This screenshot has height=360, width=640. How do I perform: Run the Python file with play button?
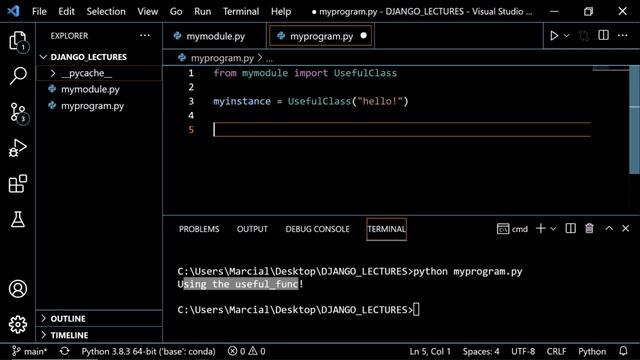(x=554, y=36)
